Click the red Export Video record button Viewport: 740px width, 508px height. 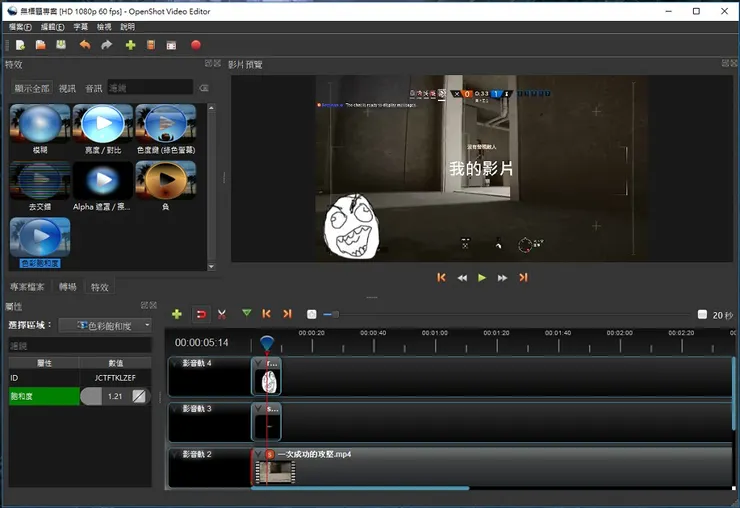click(x=196, y=45)
